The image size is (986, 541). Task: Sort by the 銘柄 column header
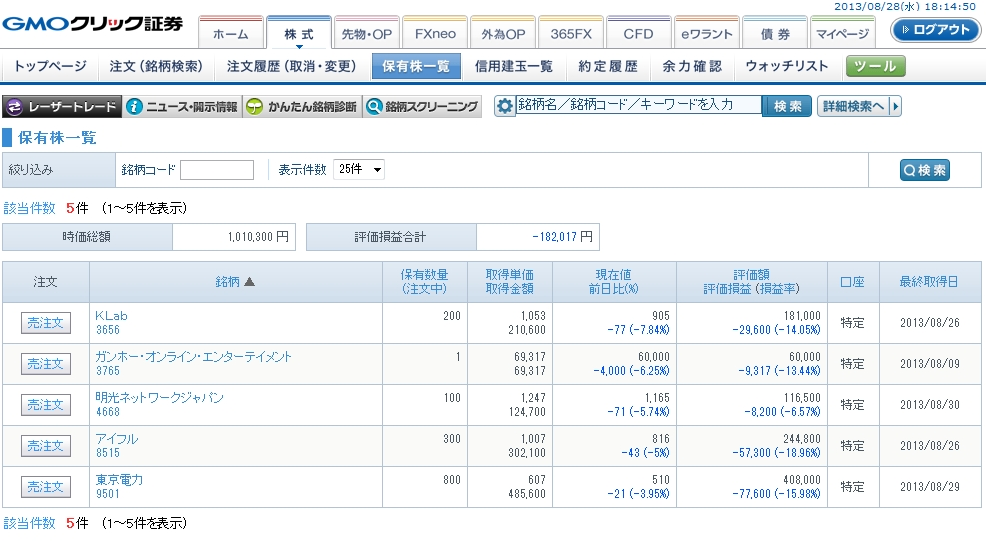[x=236, y=282]
